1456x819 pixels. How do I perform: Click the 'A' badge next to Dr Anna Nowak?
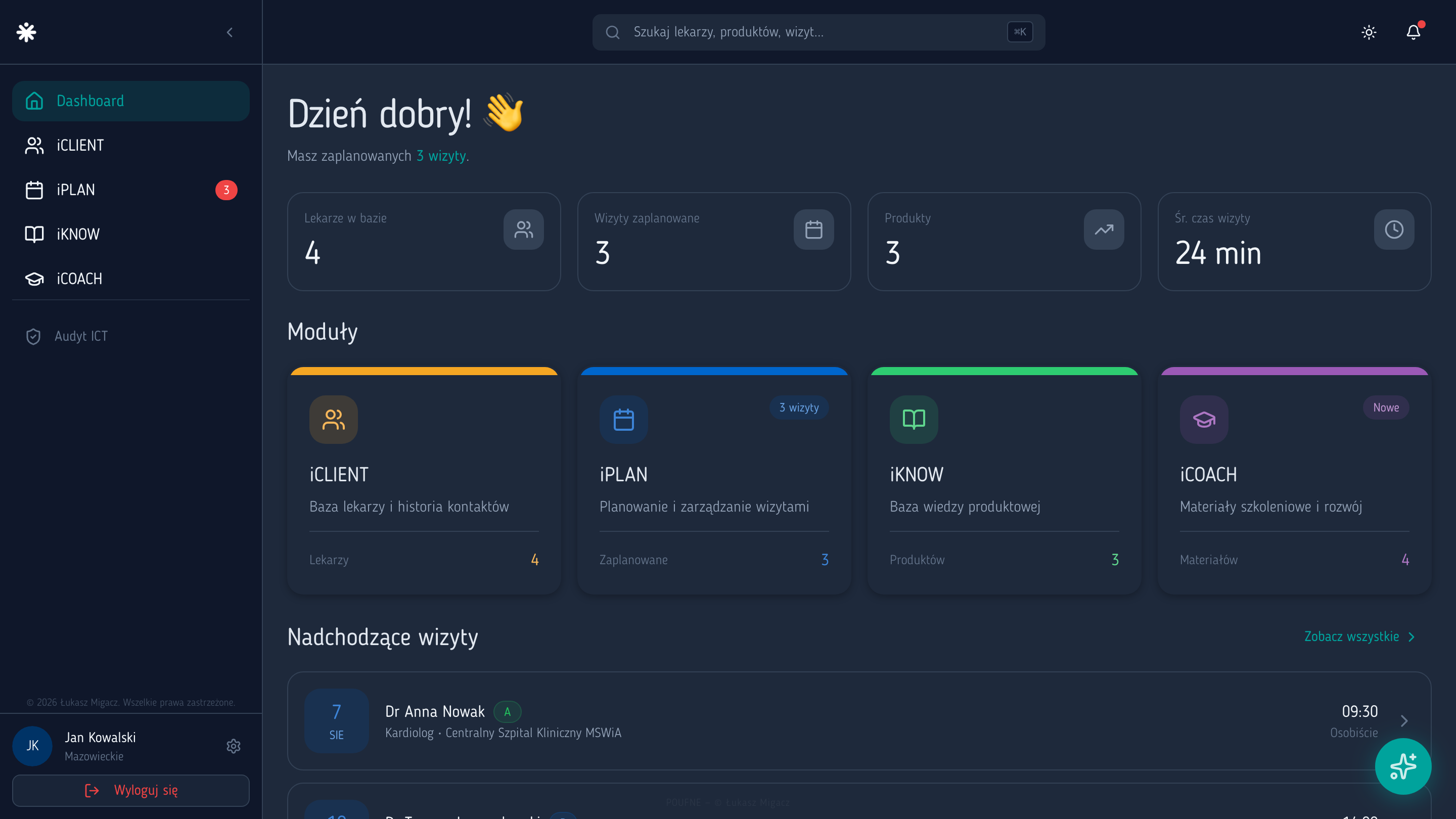[x=507, y=712]
